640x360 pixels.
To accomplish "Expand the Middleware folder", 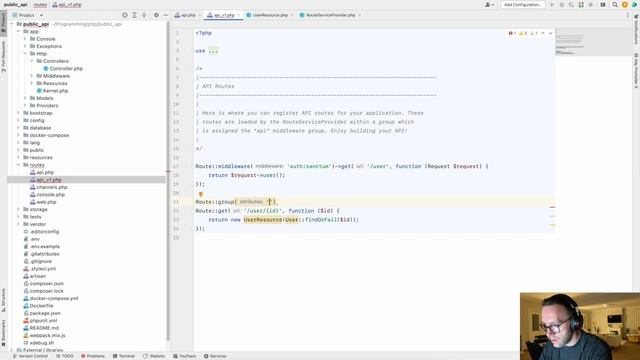I will tap(31, 76).
